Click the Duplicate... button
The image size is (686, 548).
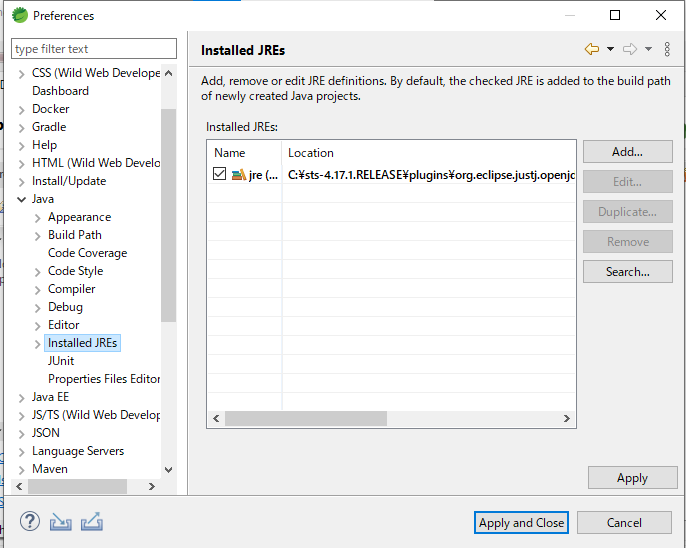tap(627, 212)
